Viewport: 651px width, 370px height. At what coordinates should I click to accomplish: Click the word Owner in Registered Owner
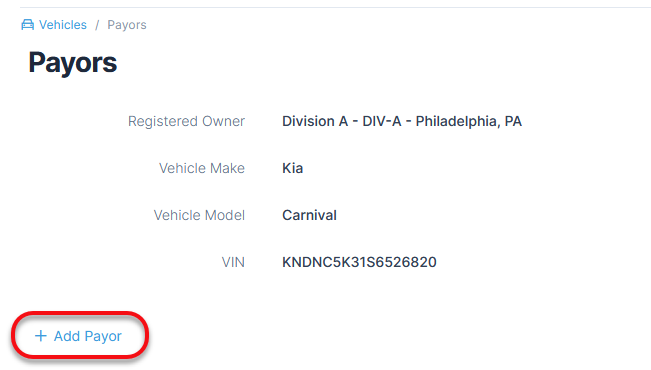(223, 121)
